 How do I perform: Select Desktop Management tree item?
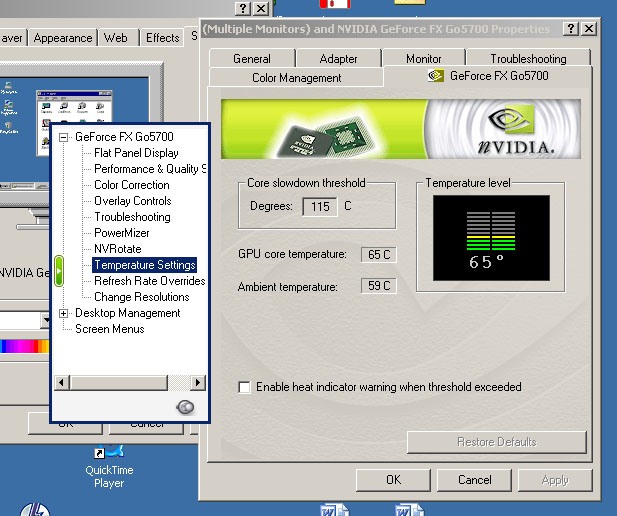click(127, 313)
